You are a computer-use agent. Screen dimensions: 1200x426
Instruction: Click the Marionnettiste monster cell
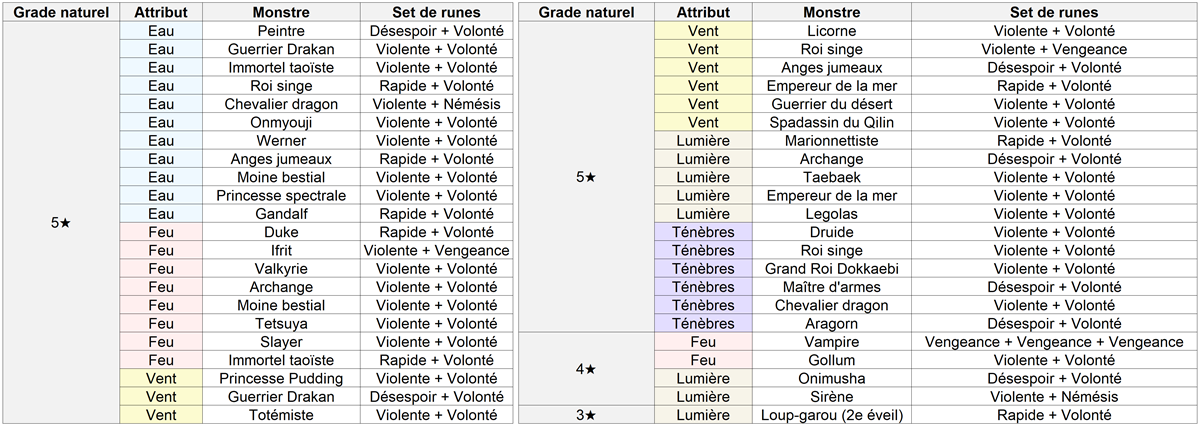831,141
